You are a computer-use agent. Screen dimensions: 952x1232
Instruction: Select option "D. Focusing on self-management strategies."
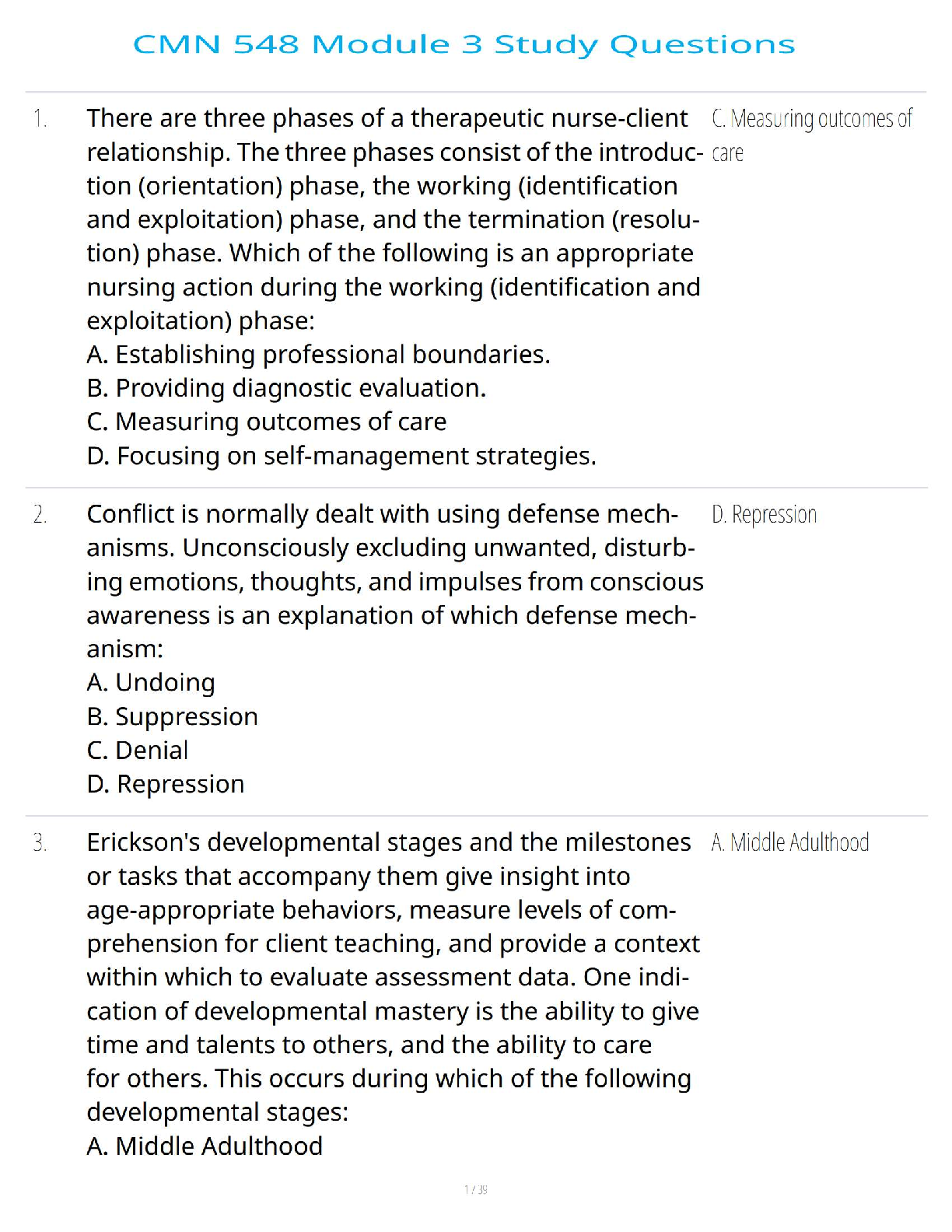(x=341, y=456)
